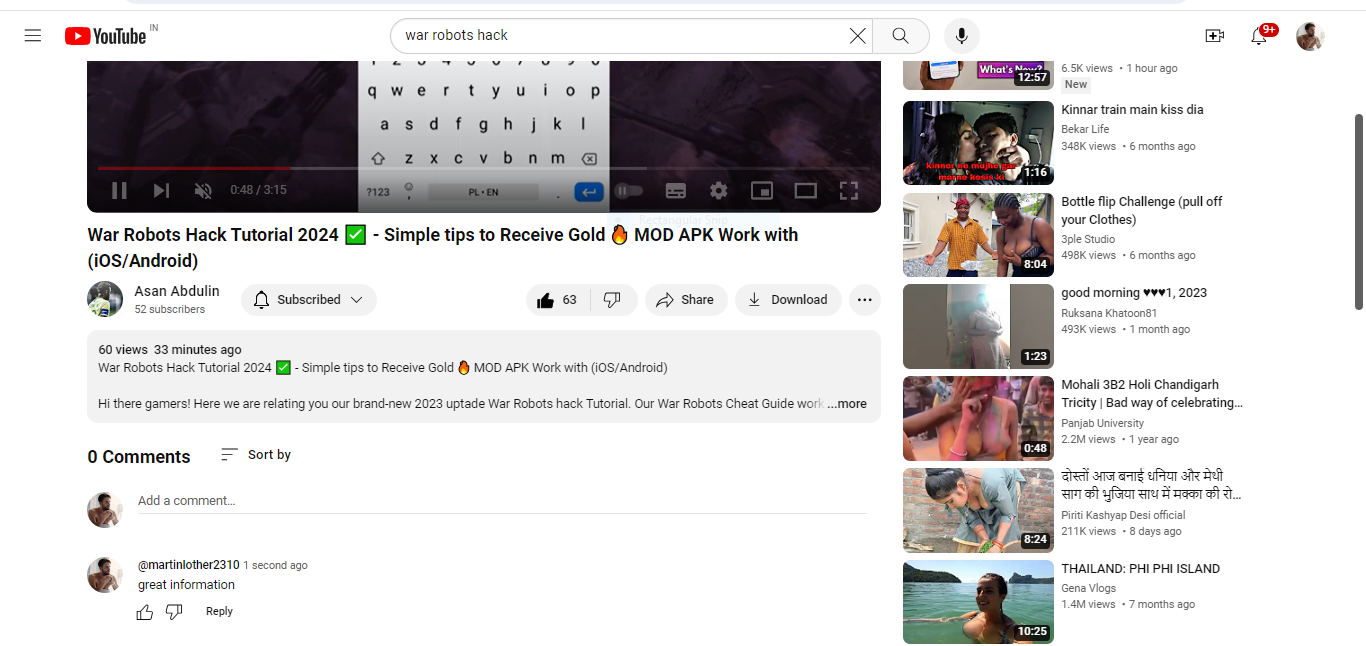
Task: Click the video title heading text
Action: tap(443, 248)
